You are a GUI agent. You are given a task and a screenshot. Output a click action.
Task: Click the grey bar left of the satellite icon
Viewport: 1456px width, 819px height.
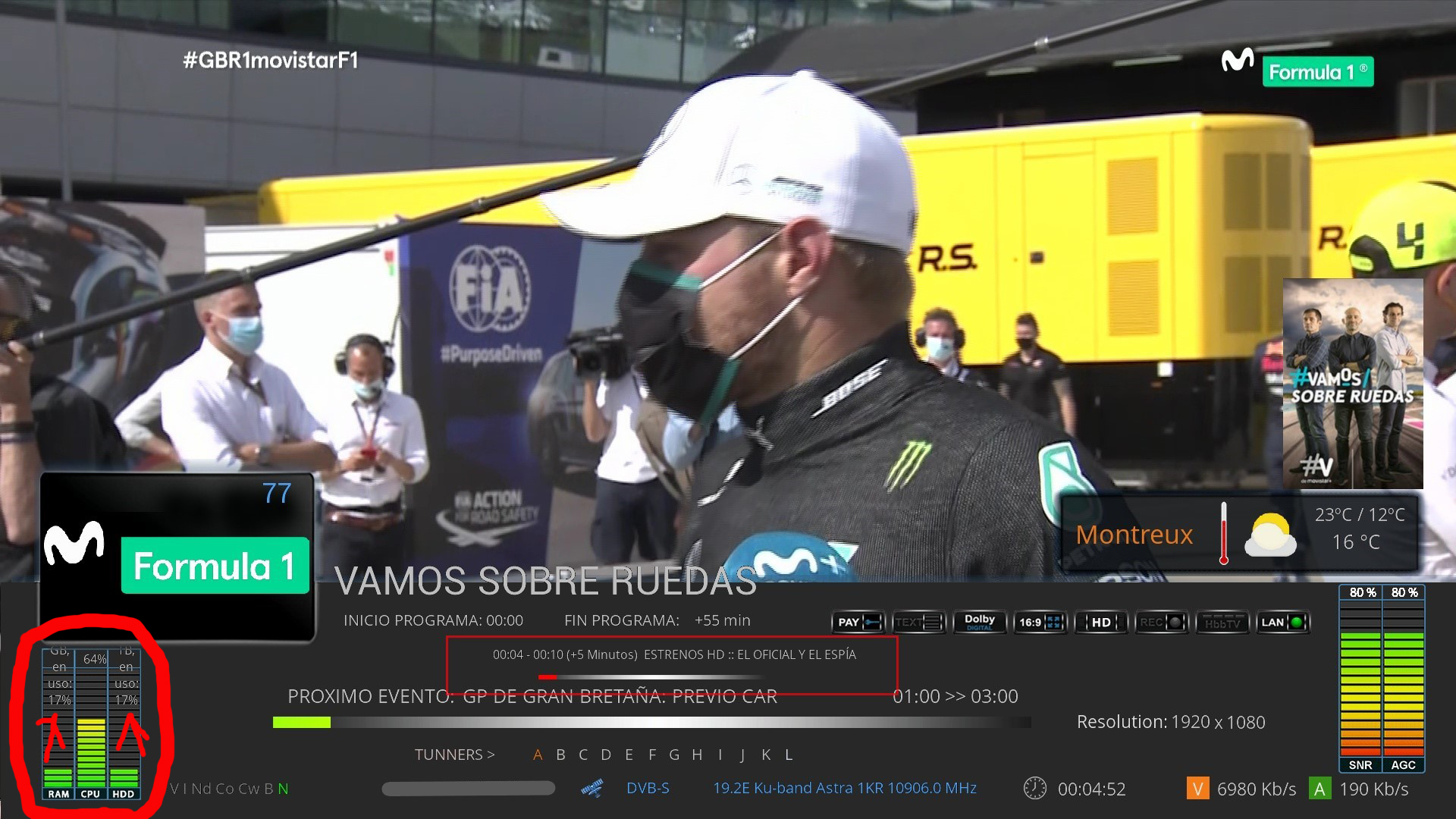469,789
